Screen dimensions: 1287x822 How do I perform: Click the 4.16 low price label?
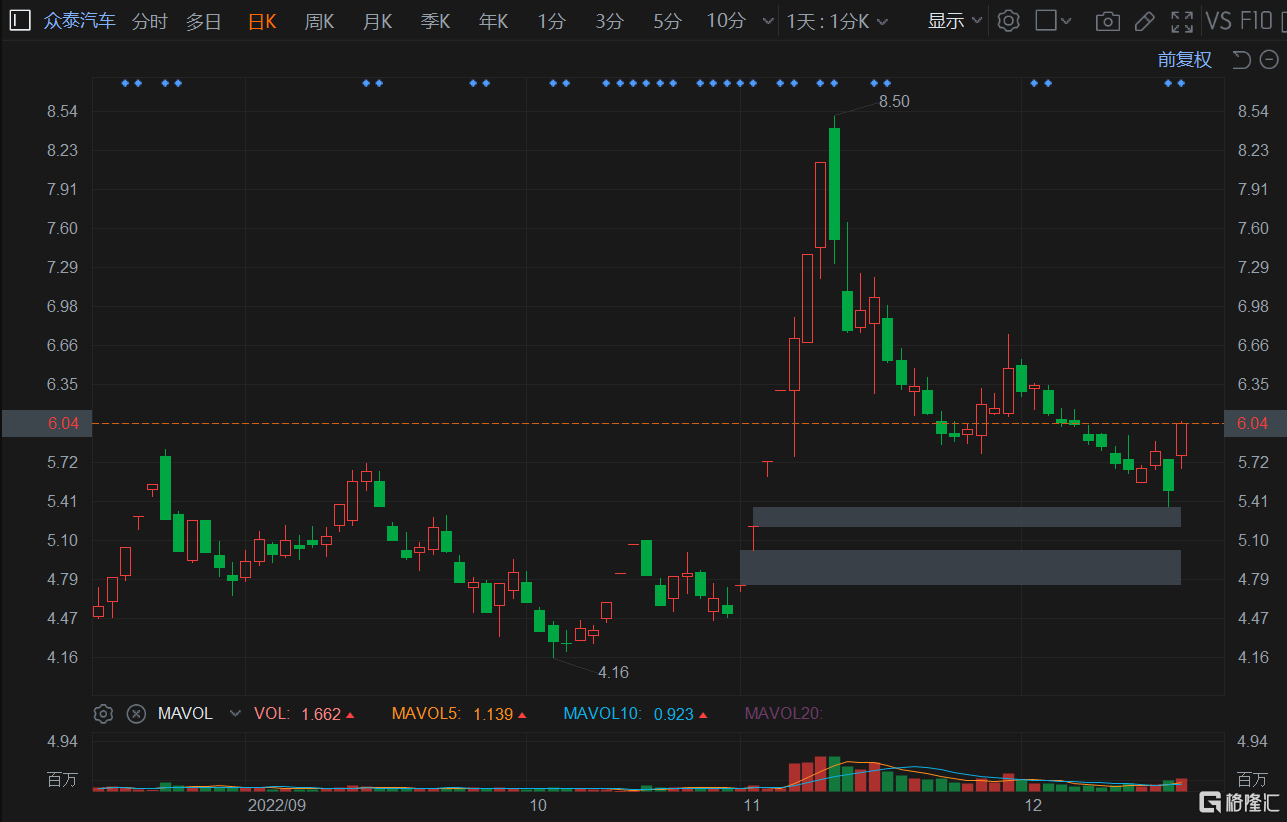pos(613,672)
